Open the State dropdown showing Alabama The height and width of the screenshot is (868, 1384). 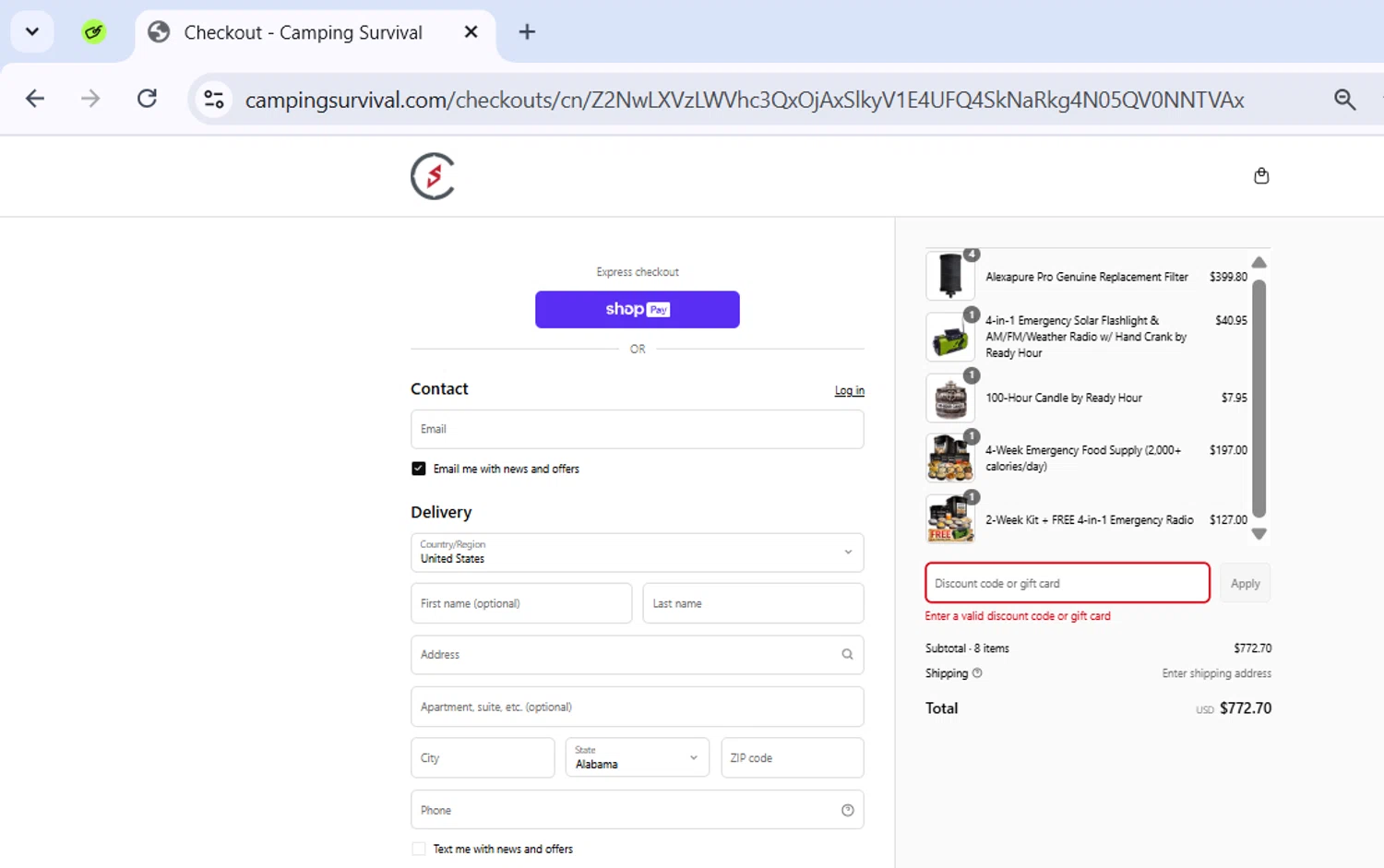(638, 757)
